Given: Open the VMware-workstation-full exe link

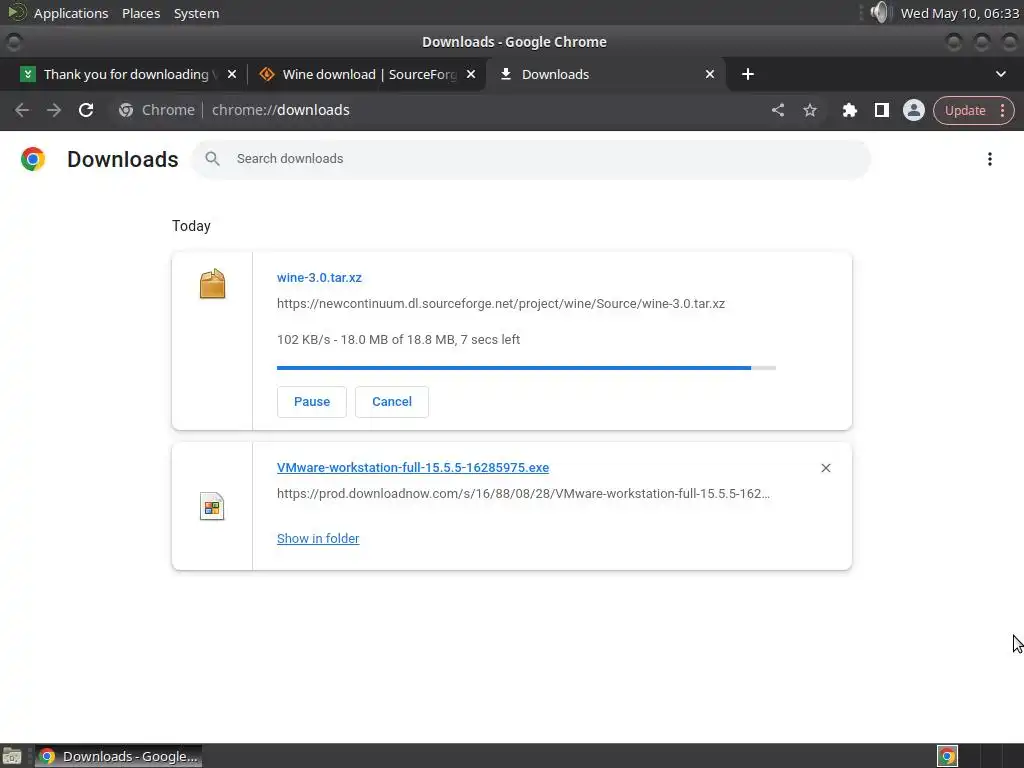Looking at the screenshot, I should coord(413,468).
